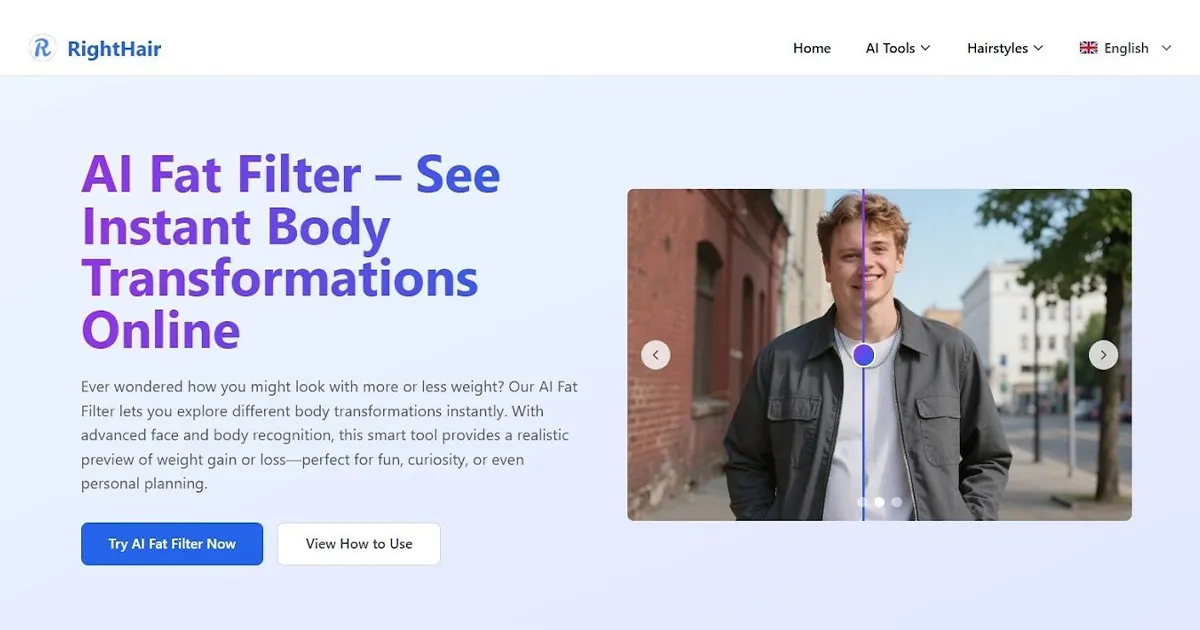Select the middle carousel dot
Screen dimensions: 1200x630
point(879,502)
